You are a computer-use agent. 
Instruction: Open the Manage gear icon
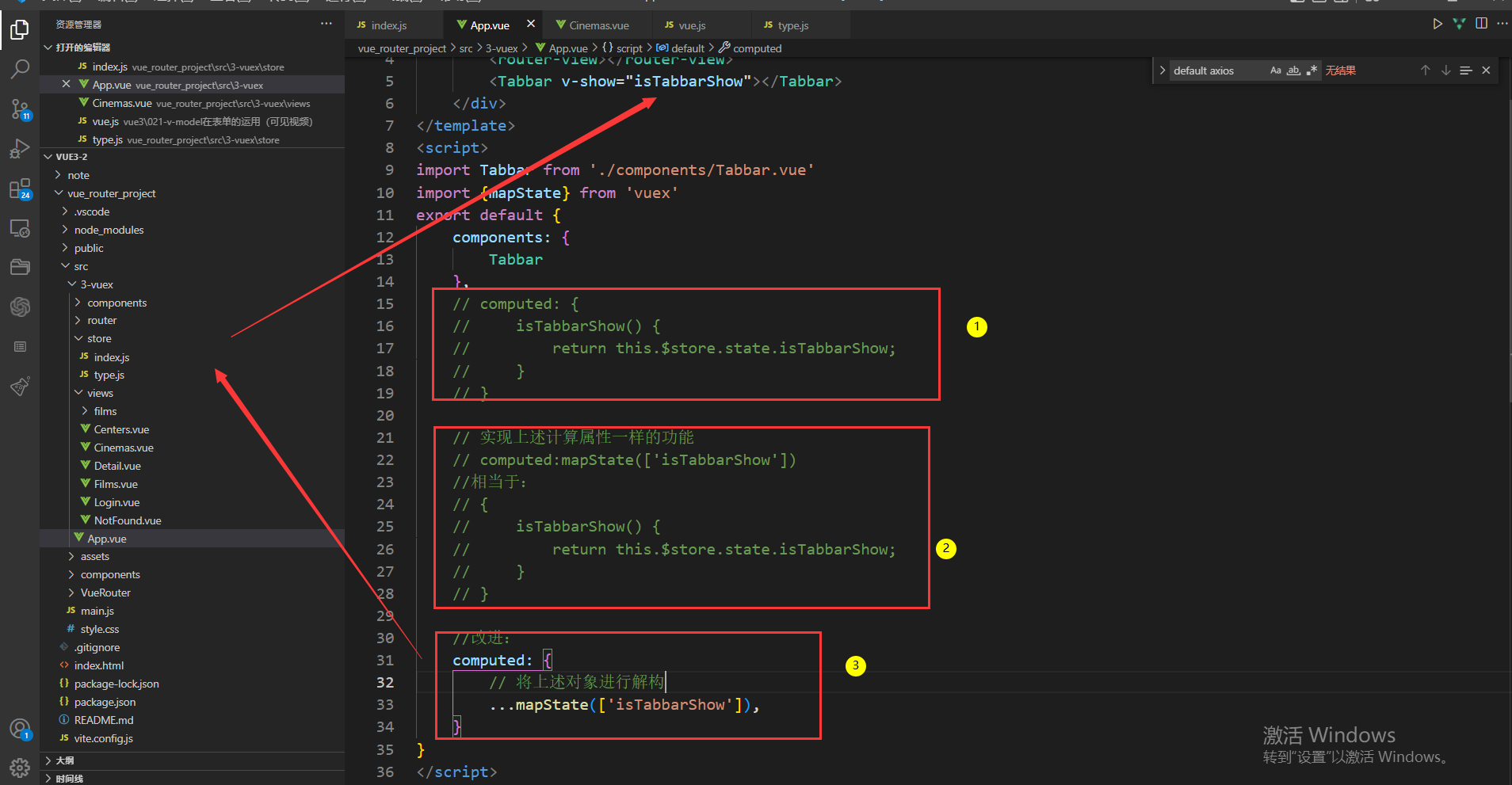click(x=20, y=767)
